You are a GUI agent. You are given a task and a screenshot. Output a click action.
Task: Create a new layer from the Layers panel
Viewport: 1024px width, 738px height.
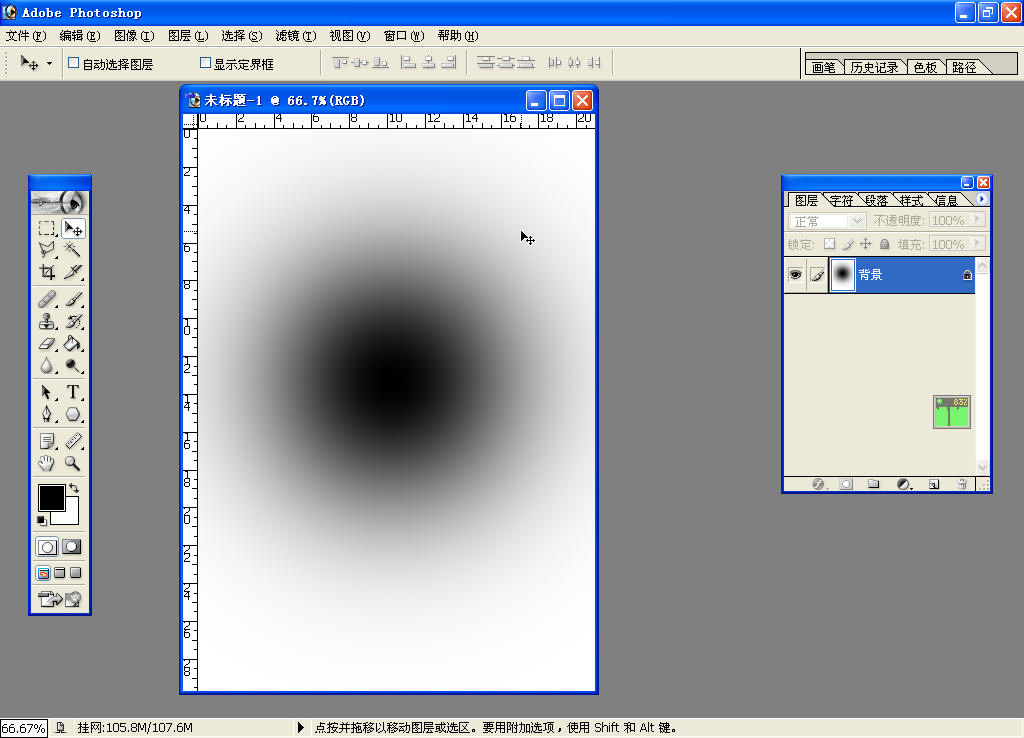(x=934, y=484)
